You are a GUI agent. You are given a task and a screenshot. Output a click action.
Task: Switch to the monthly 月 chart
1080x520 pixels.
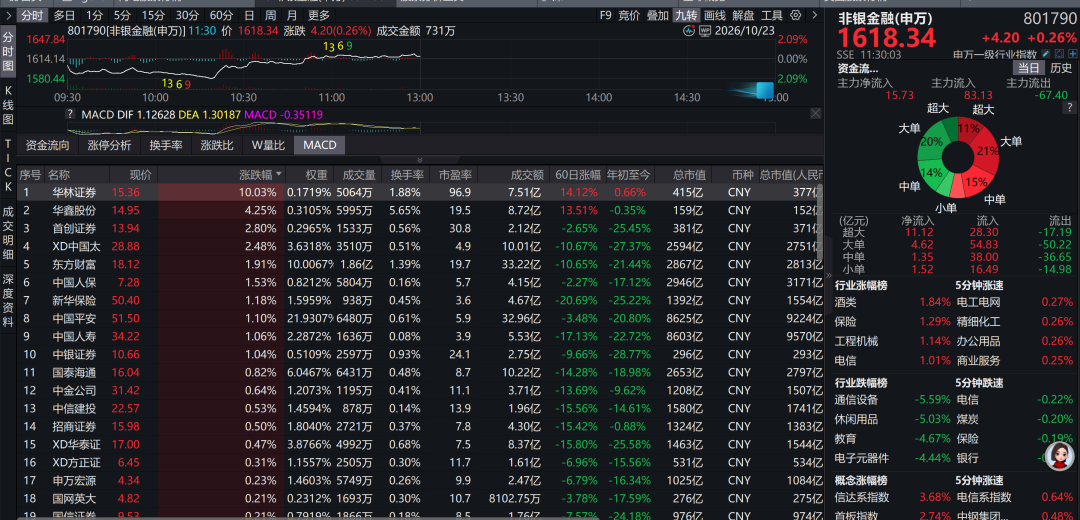point(293,15)
